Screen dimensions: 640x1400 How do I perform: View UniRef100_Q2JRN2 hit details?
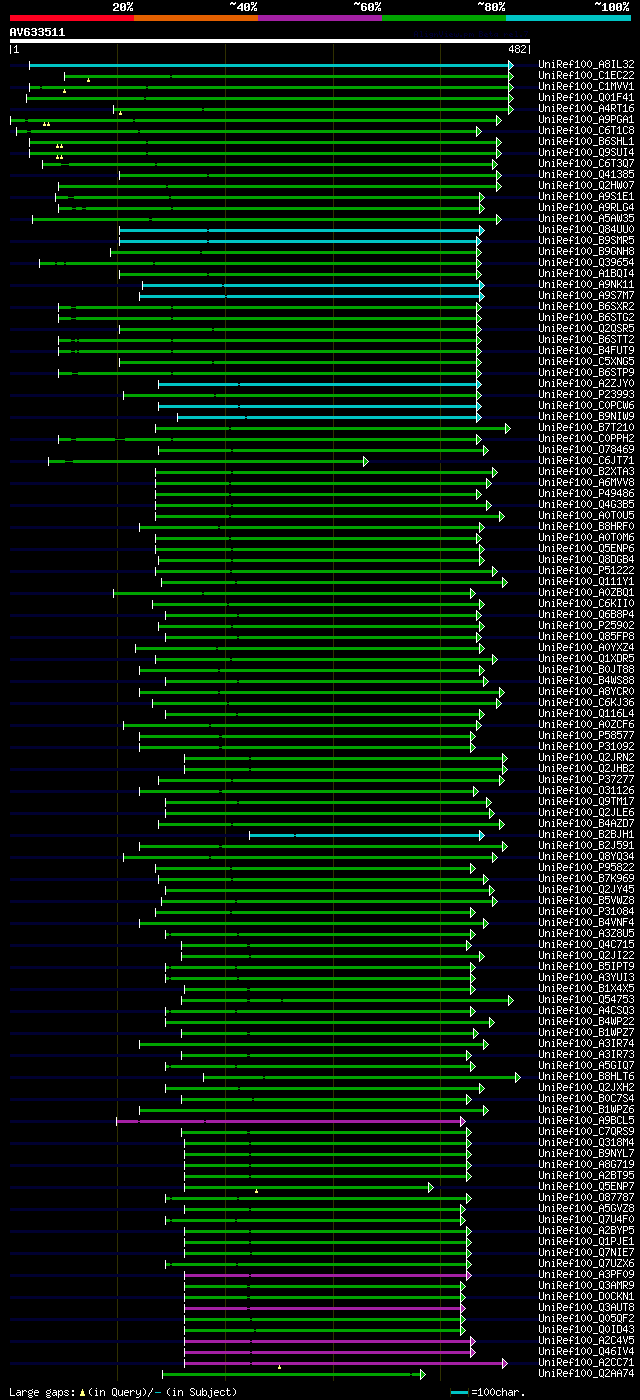pos(586,757)
